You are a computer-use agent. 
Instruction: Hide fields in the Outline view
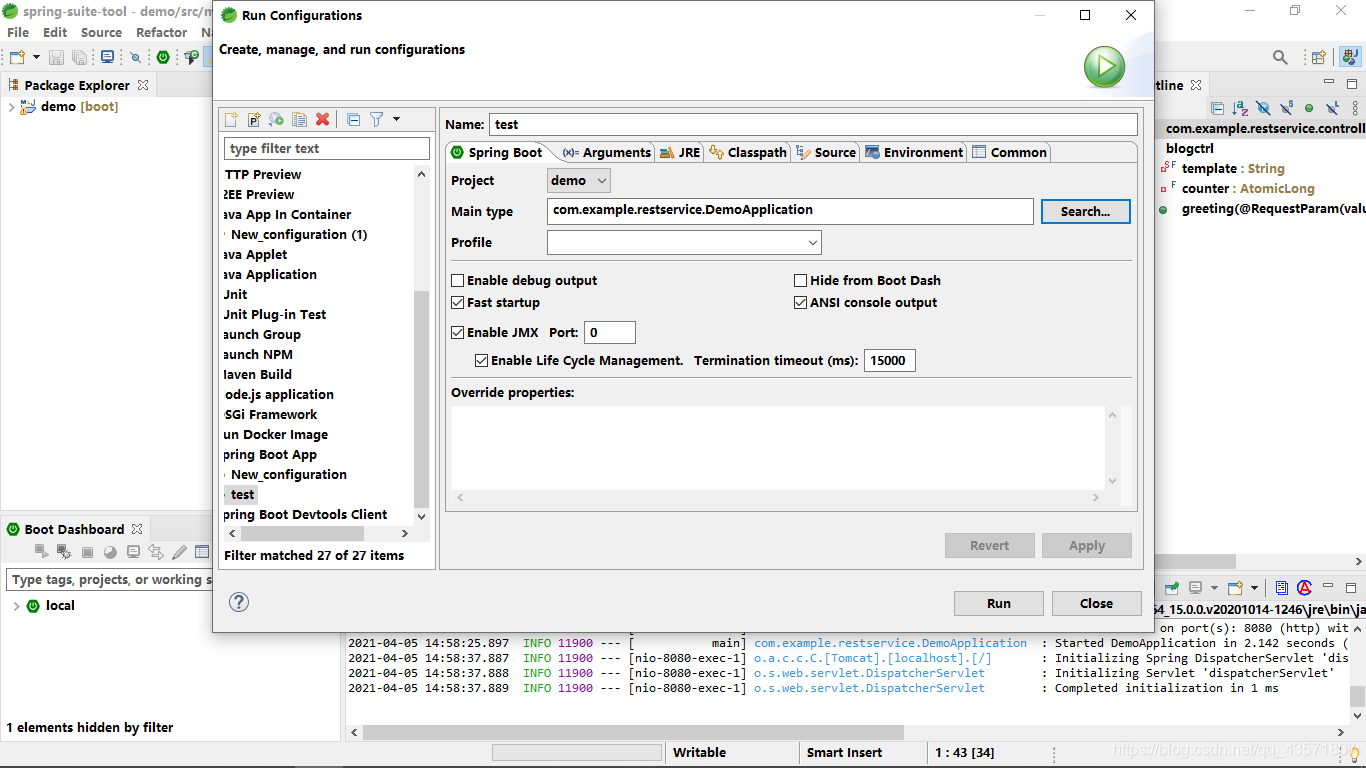1263,108
